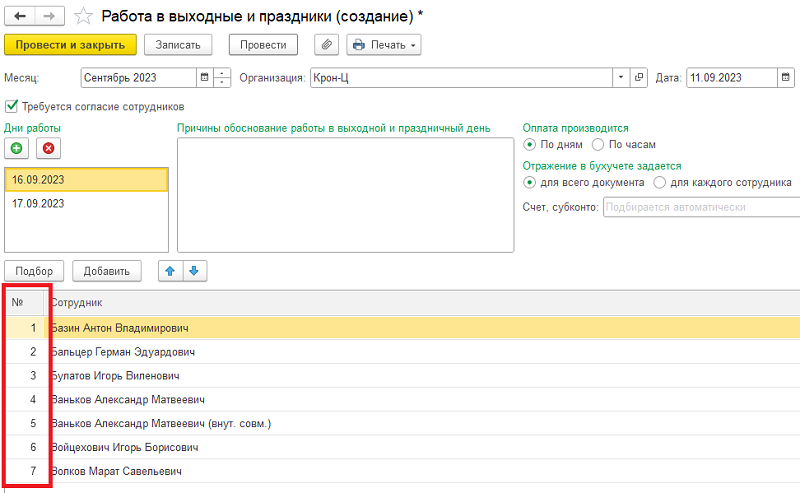Move employee row down with blue arrow
This screenshot has width=800, height=493.
pyautogui.click(x=194, y=270)
